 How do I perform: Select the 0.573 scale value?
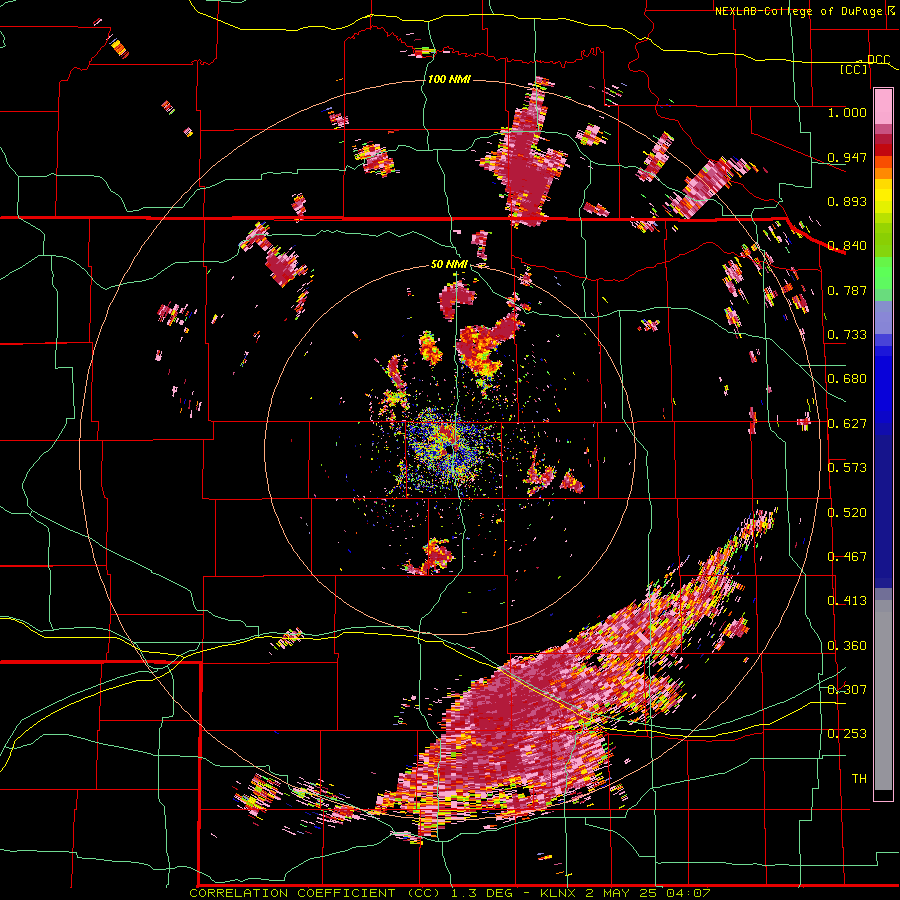pos(847,468)
